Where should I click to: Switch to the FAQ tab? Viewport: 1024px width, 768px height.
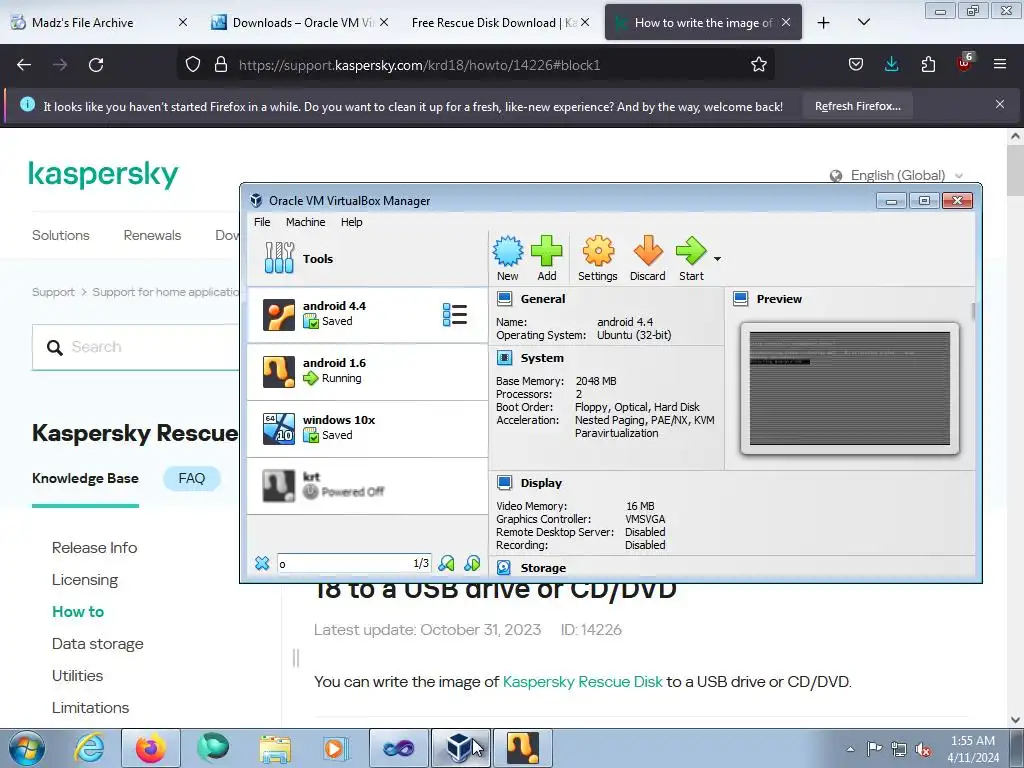191,479
